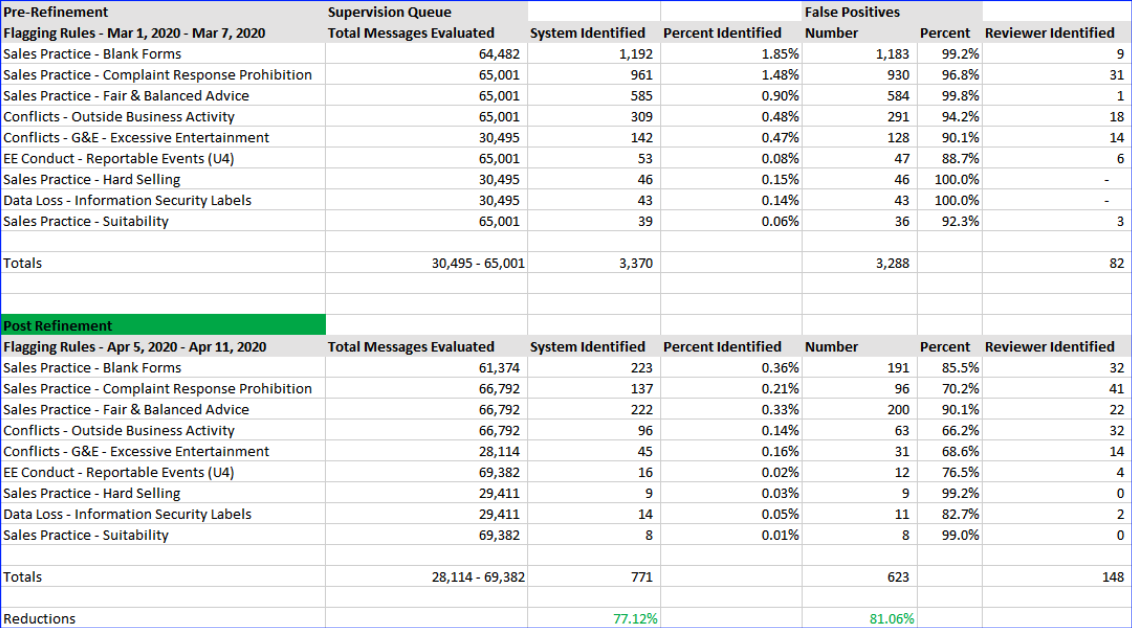Select the 'False Positives' header cell
Viewport: 1132px width, 628px height.
coord(859,12)
